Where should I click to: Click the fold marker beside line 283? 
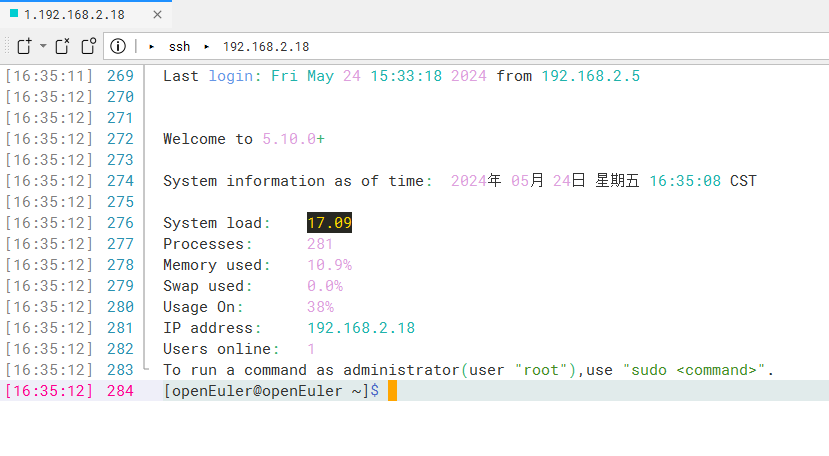146,368
